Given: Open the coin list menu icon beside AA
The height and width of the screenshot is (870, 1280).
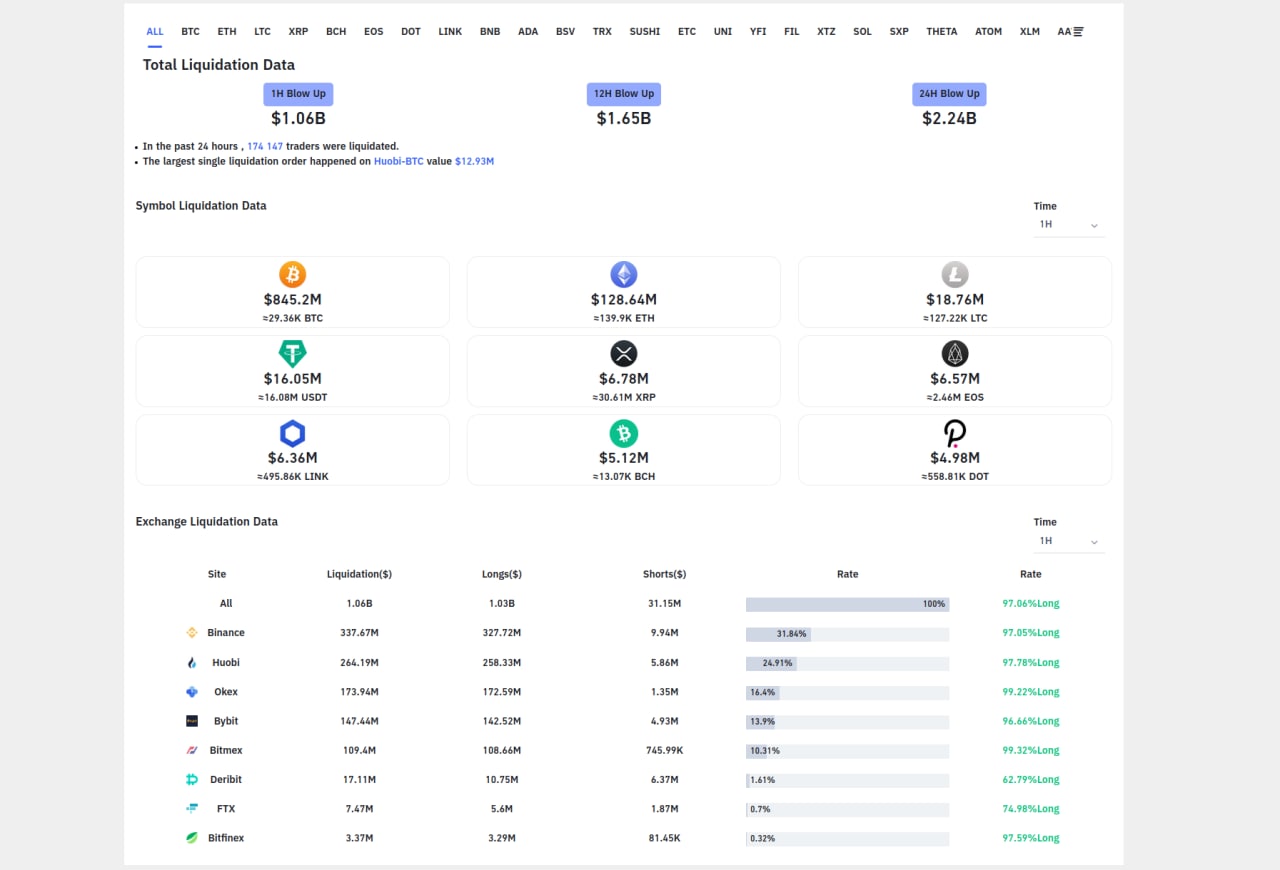Looking at the screenshot, I should 1078,32.
